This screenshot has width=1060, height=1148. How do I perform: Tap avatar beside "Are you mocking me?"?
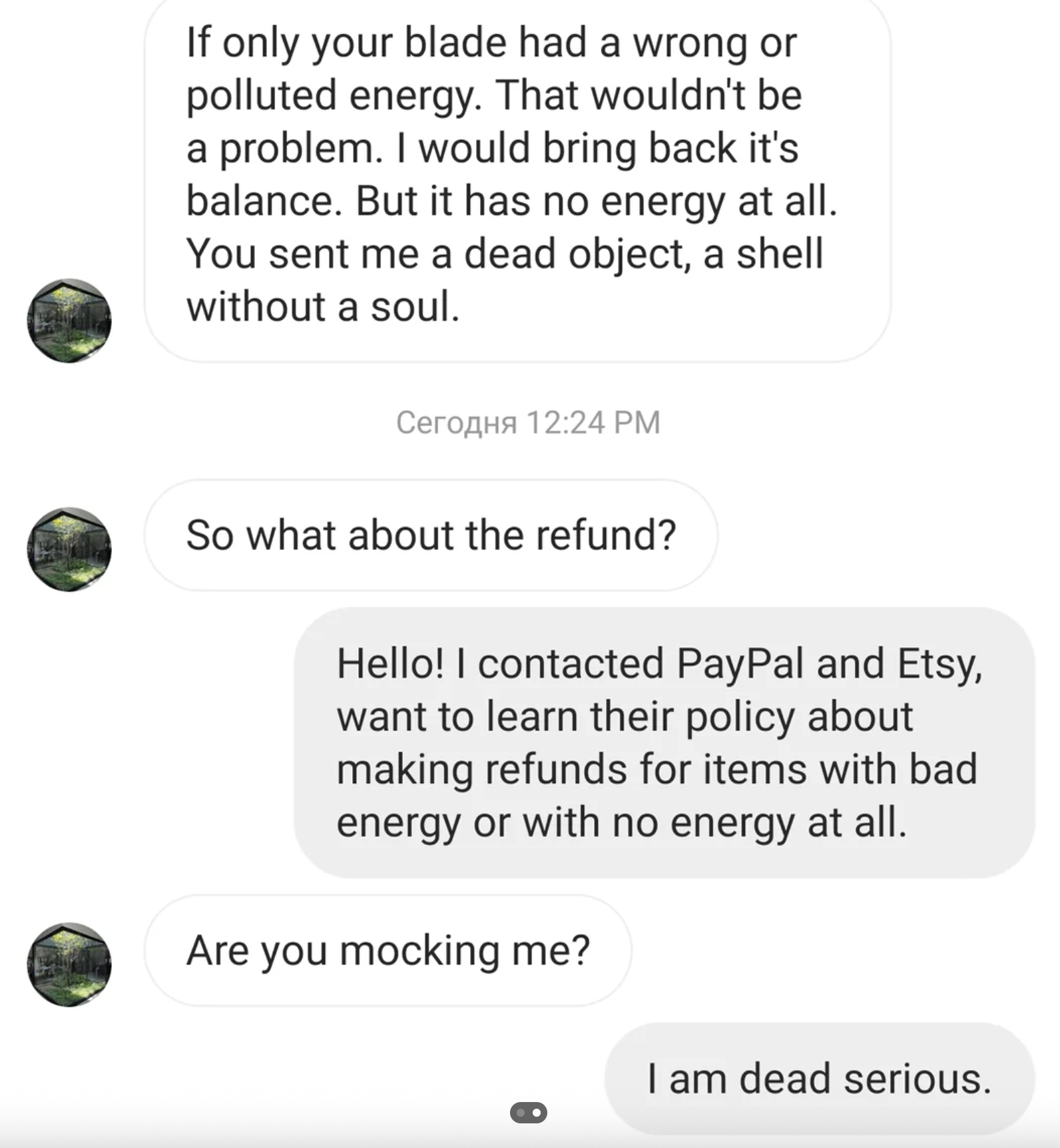point(69,964)
